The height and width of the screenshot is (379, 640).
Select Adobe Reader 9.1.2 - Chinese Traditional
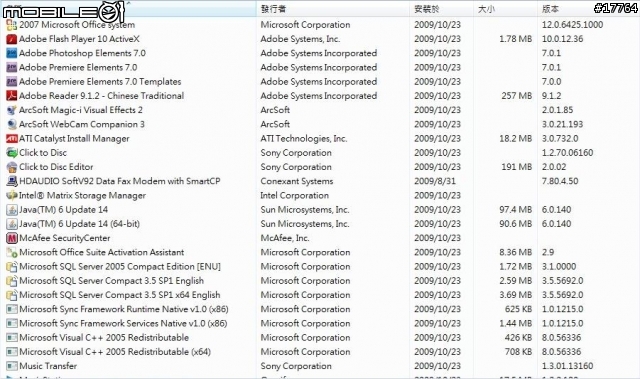pyautogui.click(x=102, y=96)
